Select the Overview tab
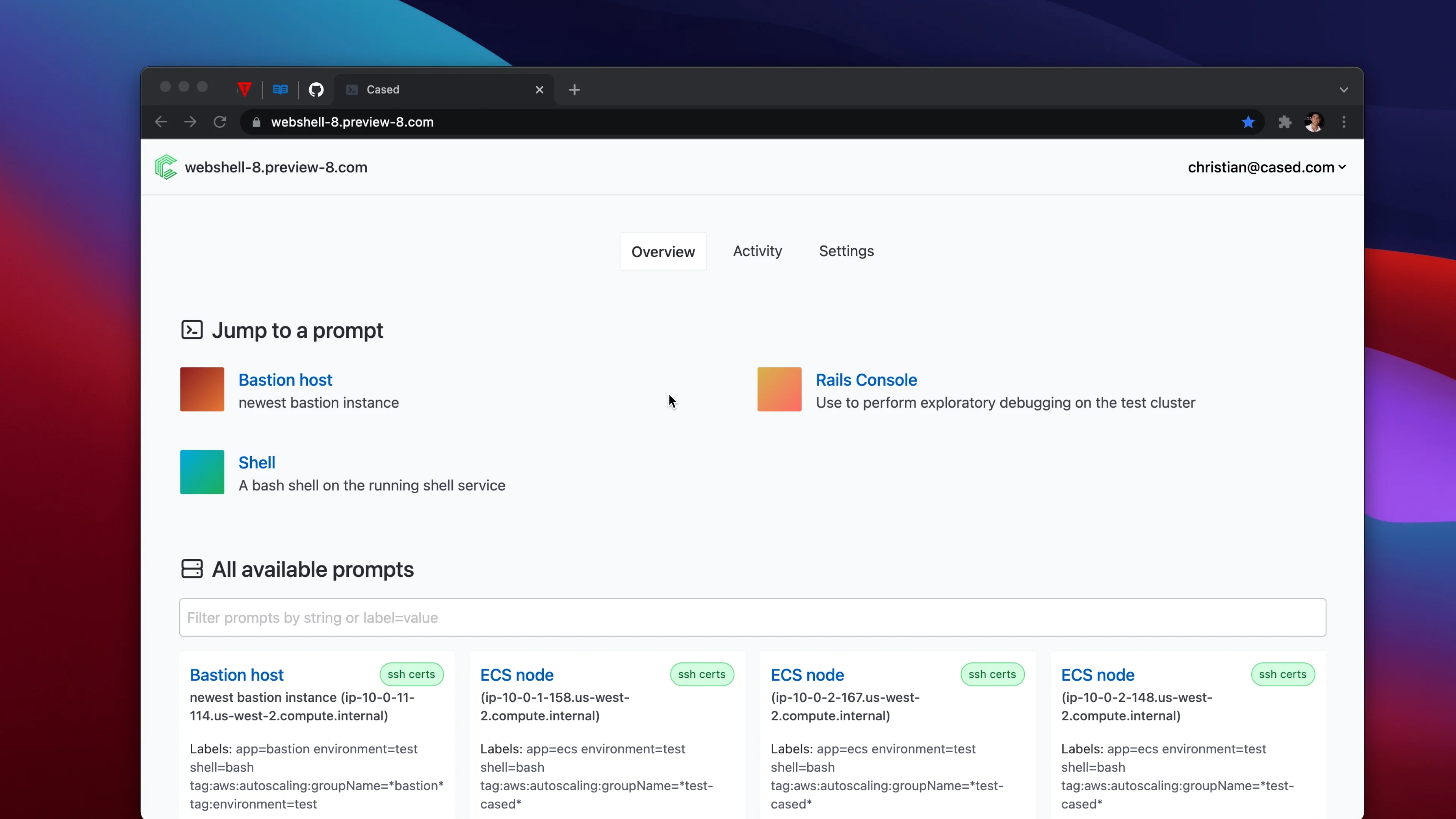This screenshot has width=1456, height=819. tap(663, 251)
